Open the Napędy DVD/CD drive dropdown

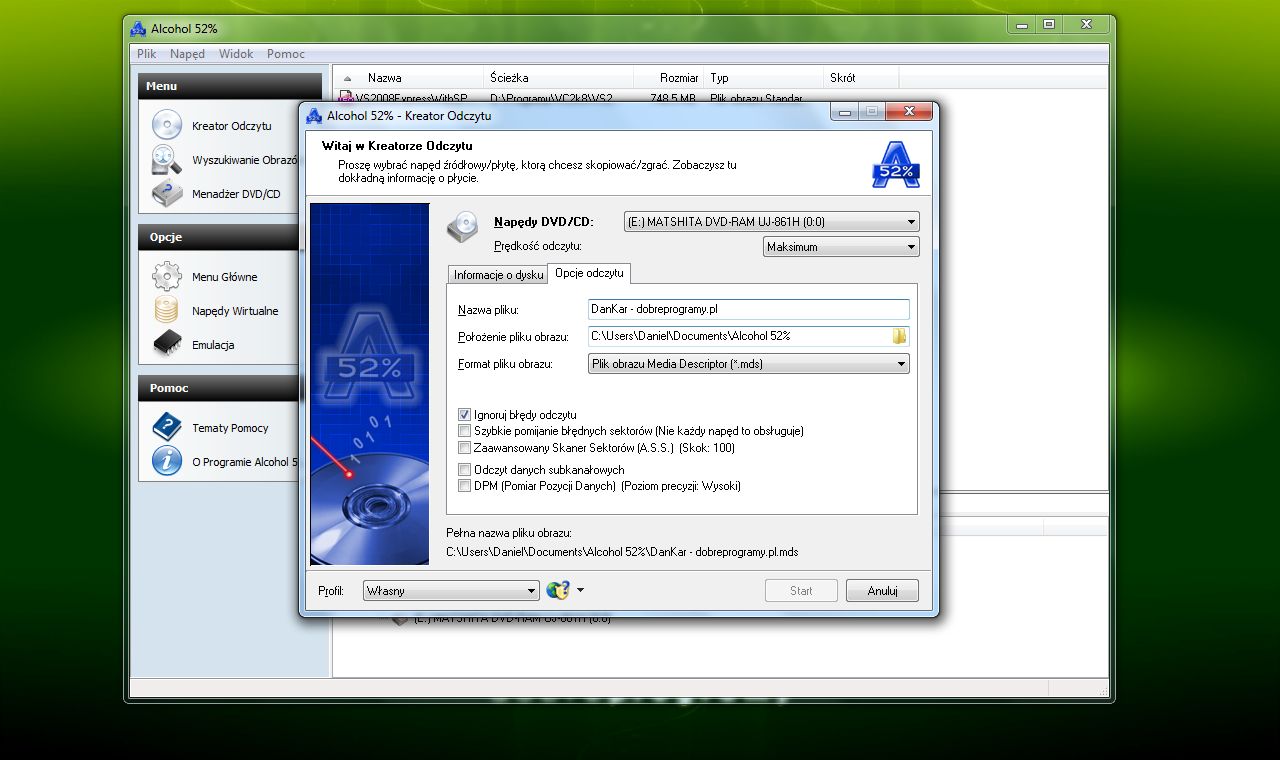click(771, 222)
